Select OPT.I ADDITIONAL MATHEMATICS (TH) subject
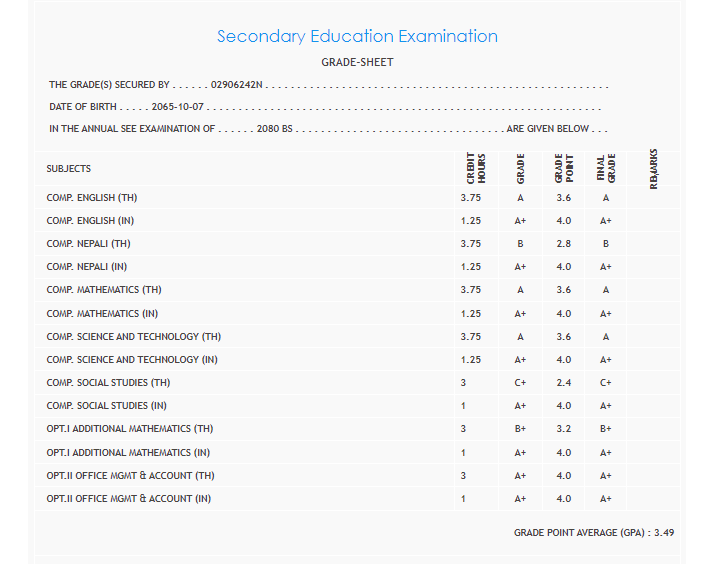709x564 pixels. 130,429
